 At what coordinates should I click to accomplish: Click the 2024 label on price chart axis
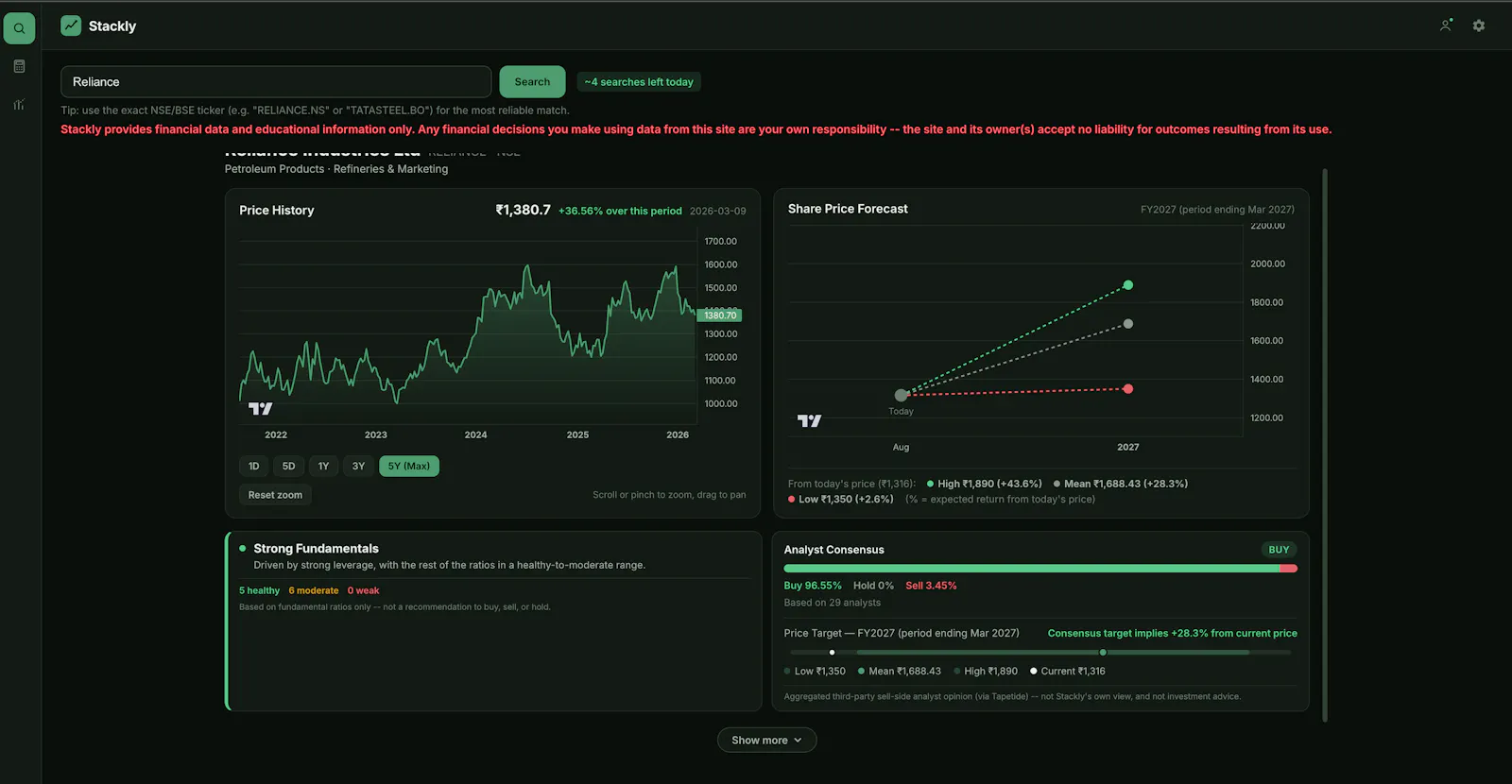click(x=475, y=435)
